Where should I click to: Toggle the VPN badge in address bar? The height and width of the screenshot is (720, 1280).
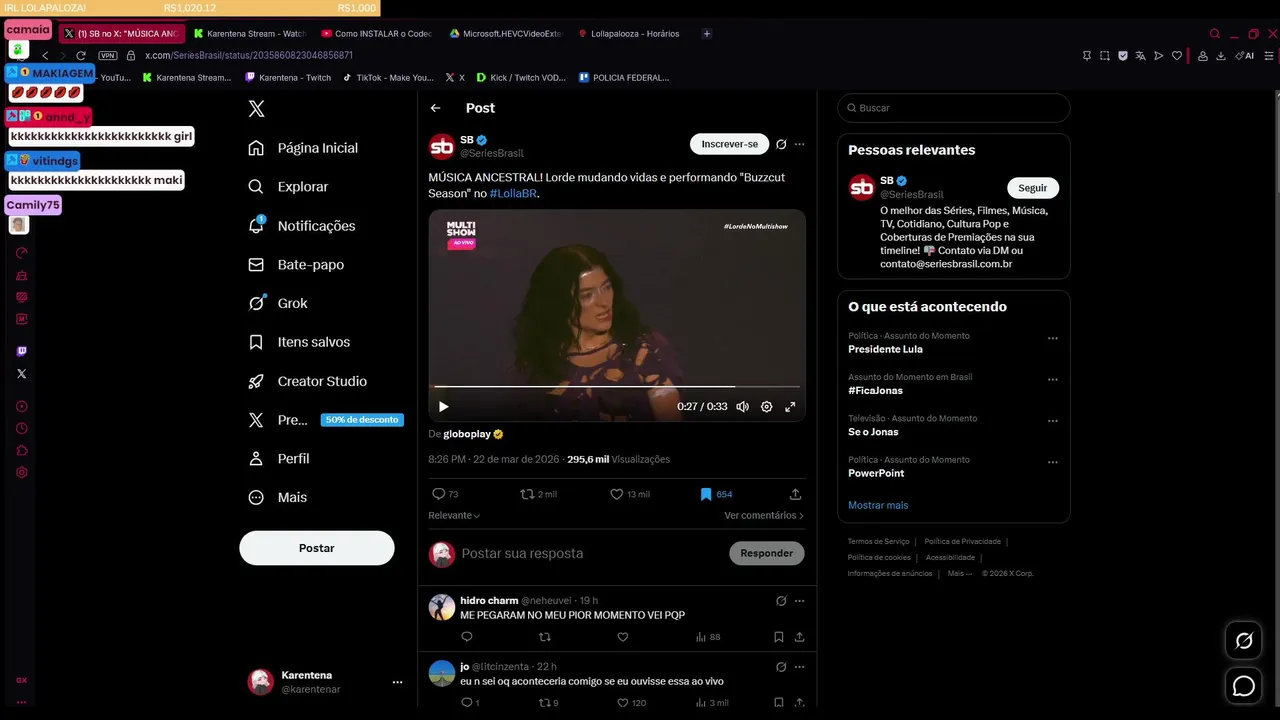[108, 56]
